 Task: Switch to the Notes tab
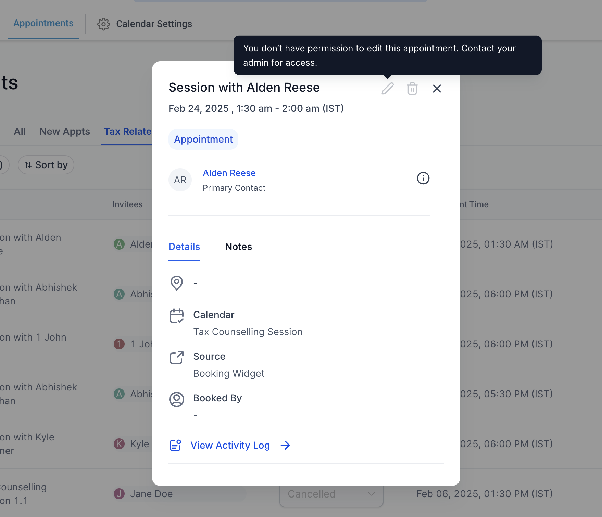point(238,247)
